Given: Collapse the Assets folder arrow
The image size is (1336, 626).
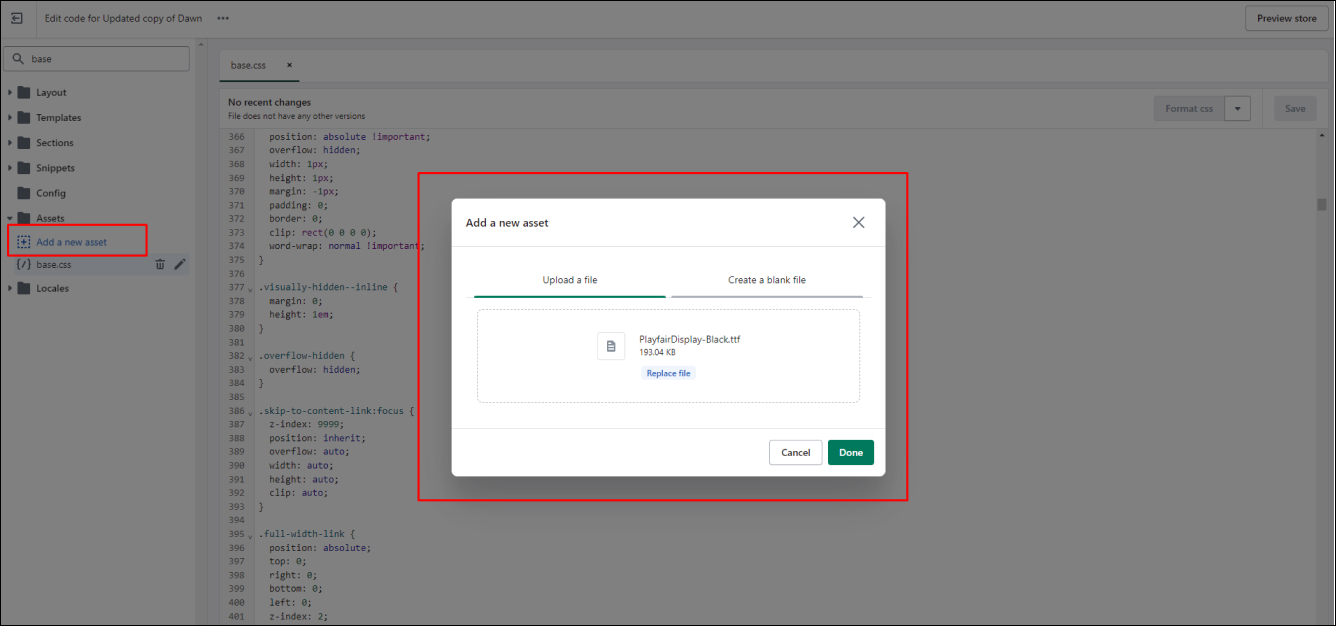Looking at the screenshot, I should (10, 218).
